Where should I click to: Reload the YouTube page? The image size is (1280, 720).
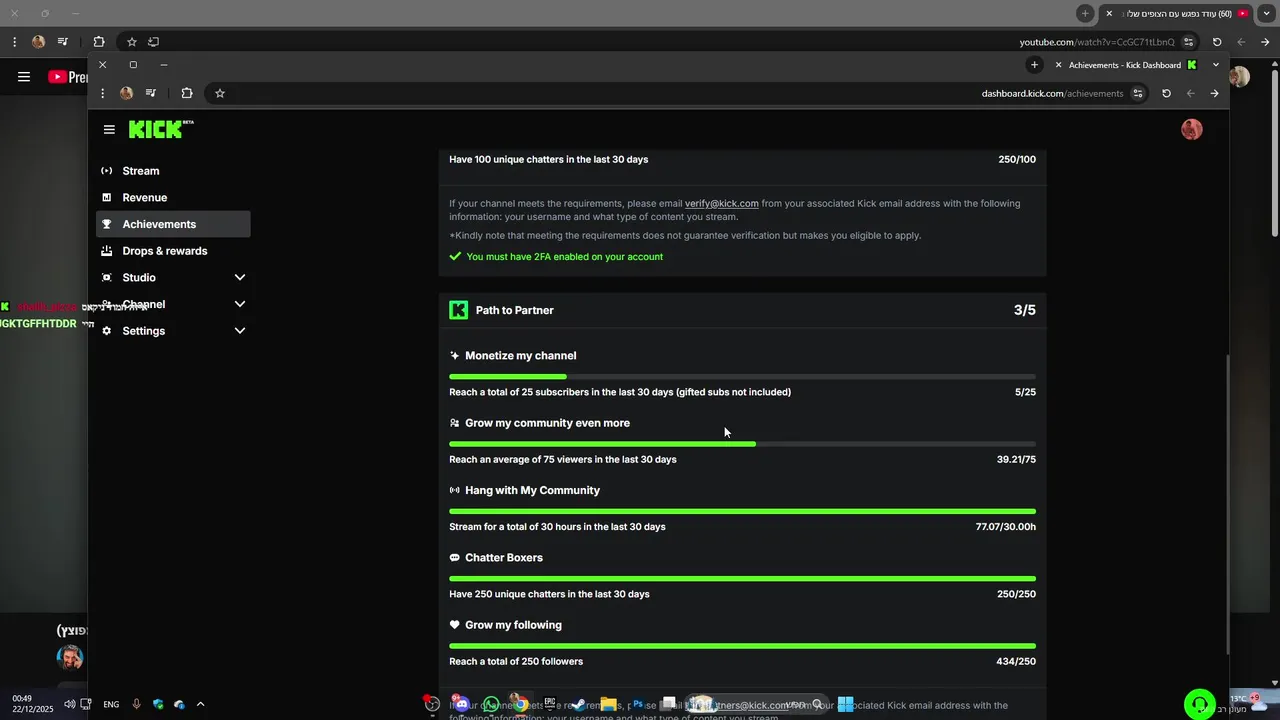coord(1217,42)
